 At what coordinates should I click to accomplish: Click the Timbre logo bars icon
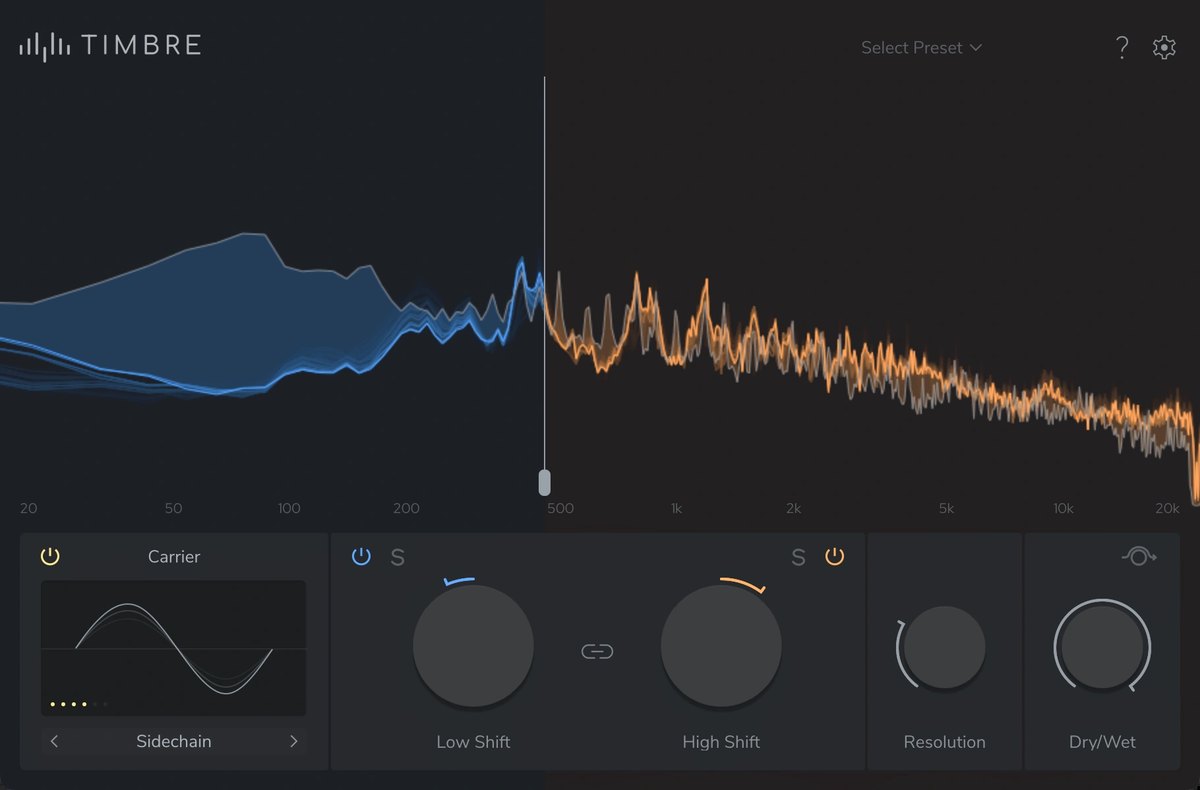pos(45,46)
